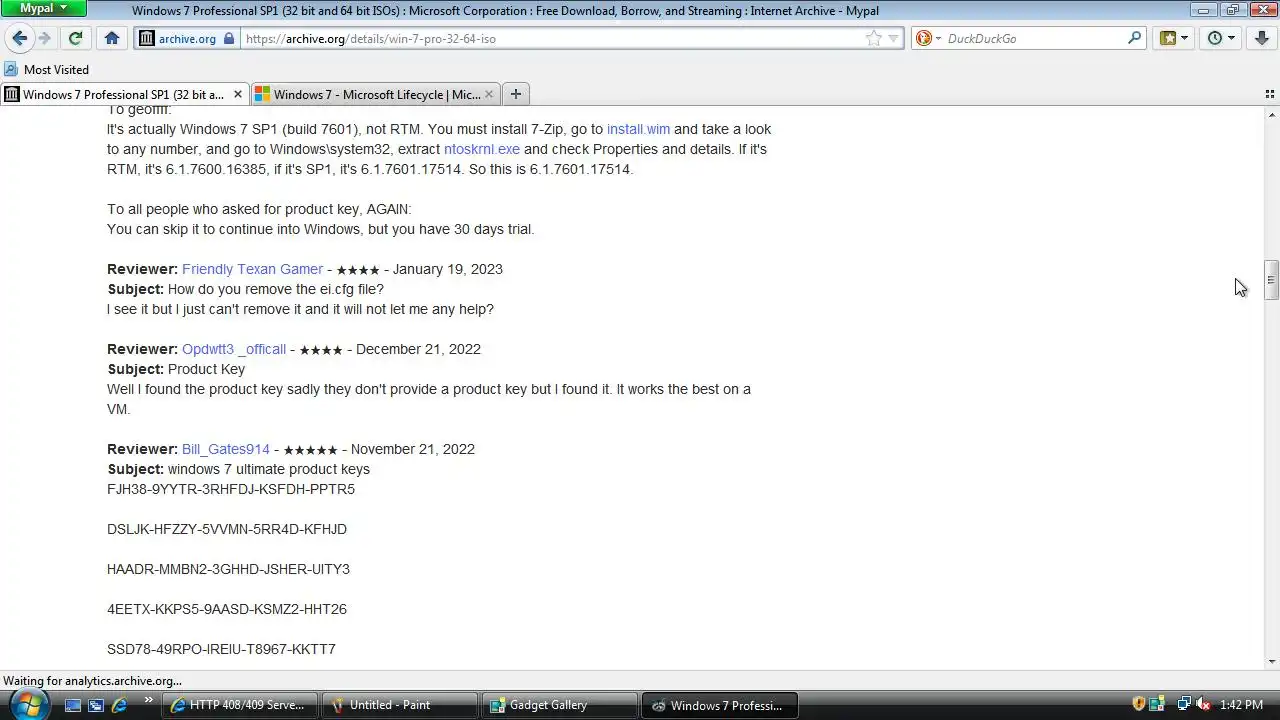Open the address bar history dropdown
The image size is (1280, 720).
click(x=894, y=38)
